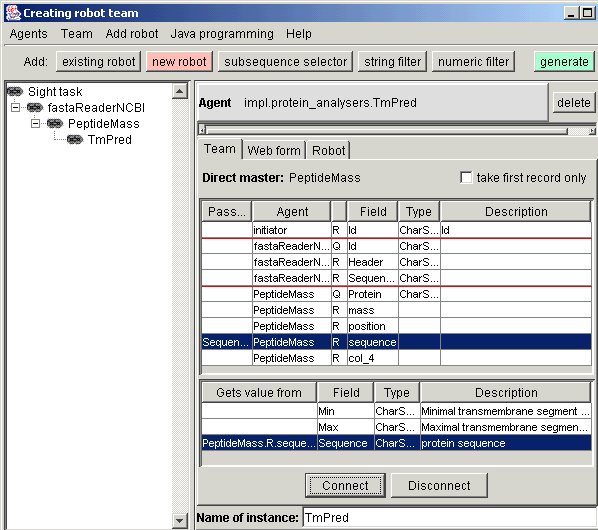Click the Sight task root robot icon
598x530 pixels.
click(x=15, y=92)
